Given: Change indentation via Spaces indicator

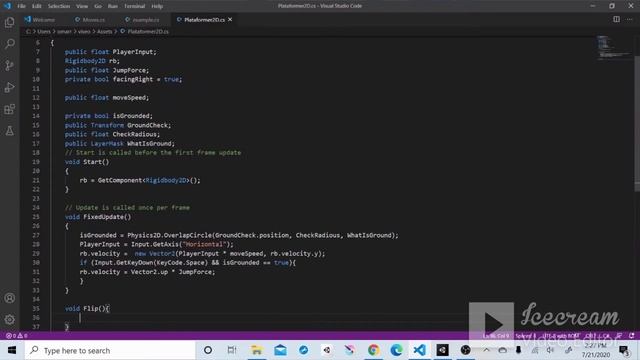Looking at the screenshot, I should pos(526,336).
